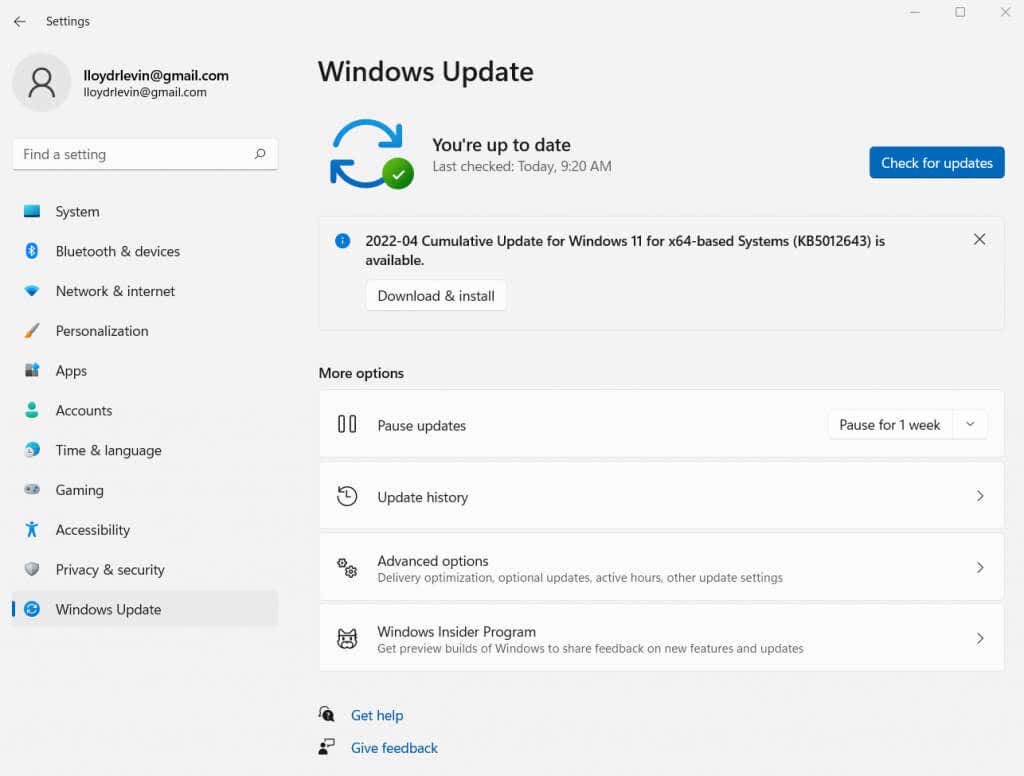Expand Update history chevron
The height and width of the screenshot is (776, 1024).
980,496
